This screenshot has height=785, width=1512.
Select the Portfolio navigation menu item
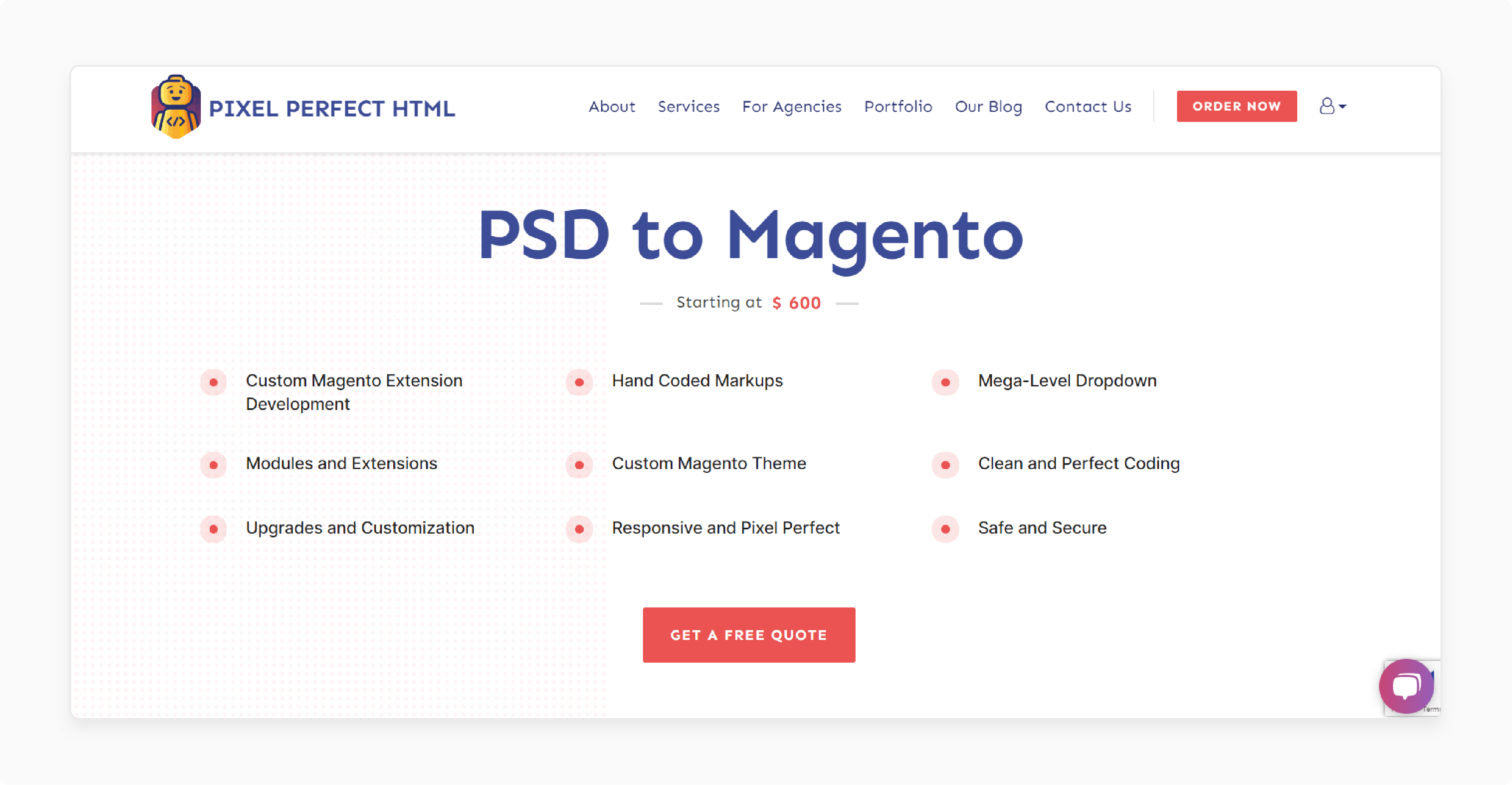click(x=897, y=106)
